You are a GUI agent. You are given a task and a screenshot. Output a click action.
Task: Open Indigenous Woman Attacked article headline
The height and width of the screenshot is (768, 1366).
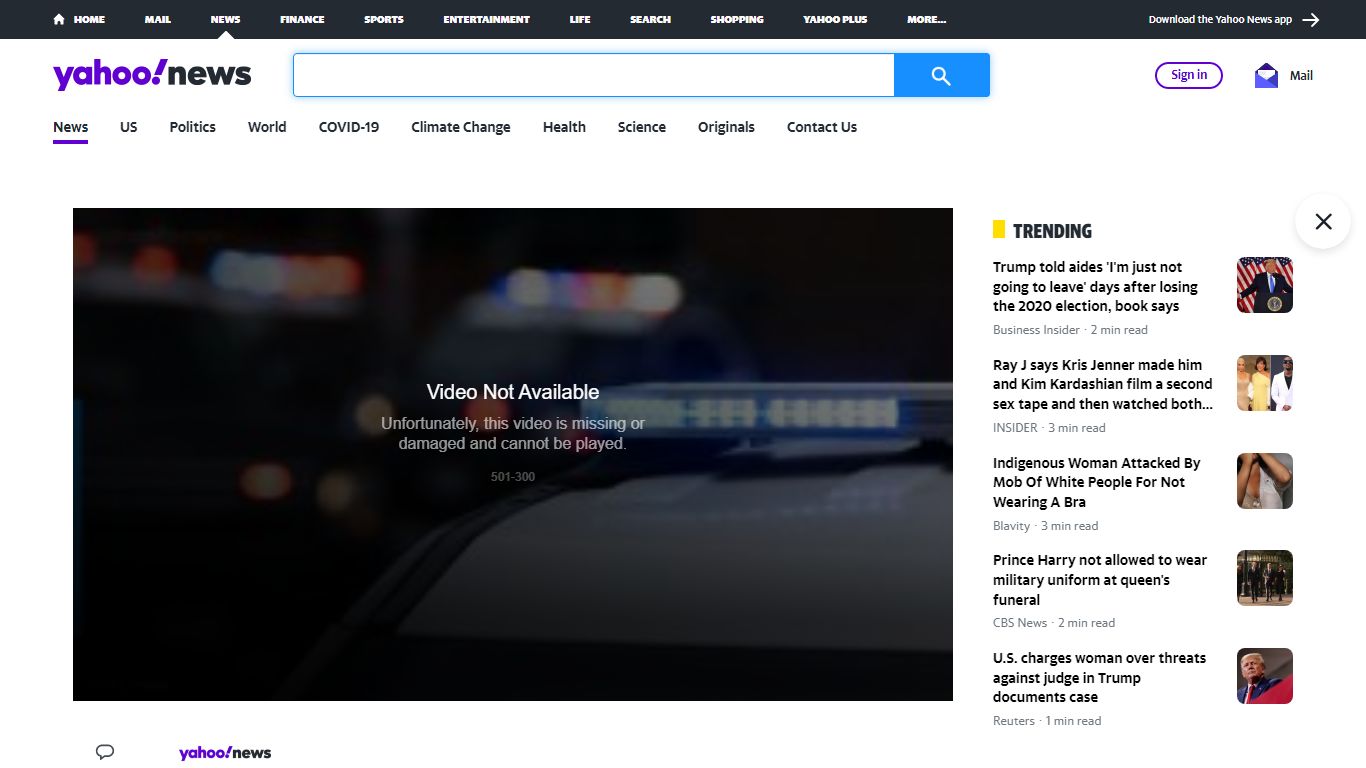click(x=1097, y=482)
